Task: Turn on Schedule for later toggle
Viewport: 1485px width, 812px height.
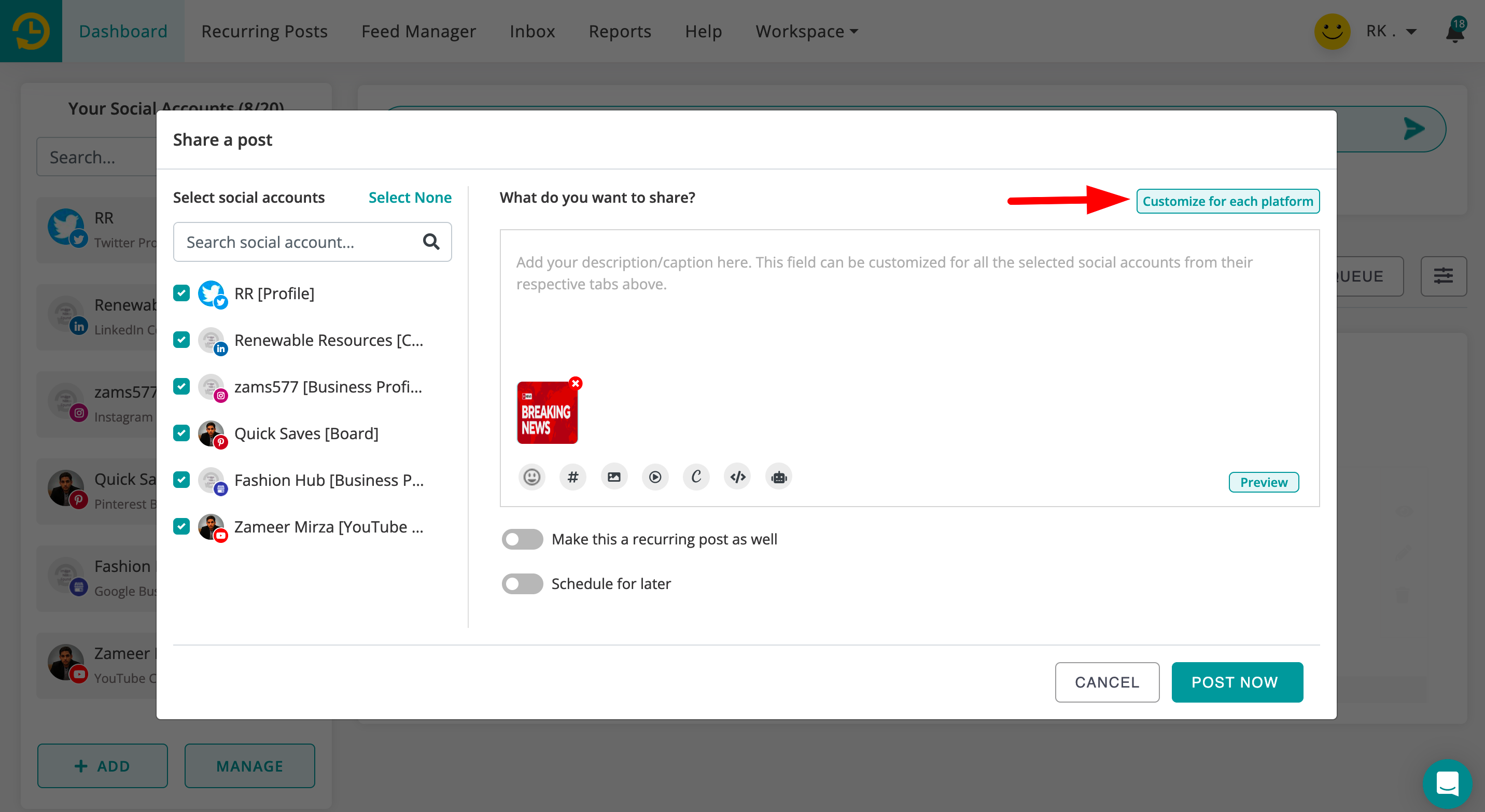Action: 522,584
